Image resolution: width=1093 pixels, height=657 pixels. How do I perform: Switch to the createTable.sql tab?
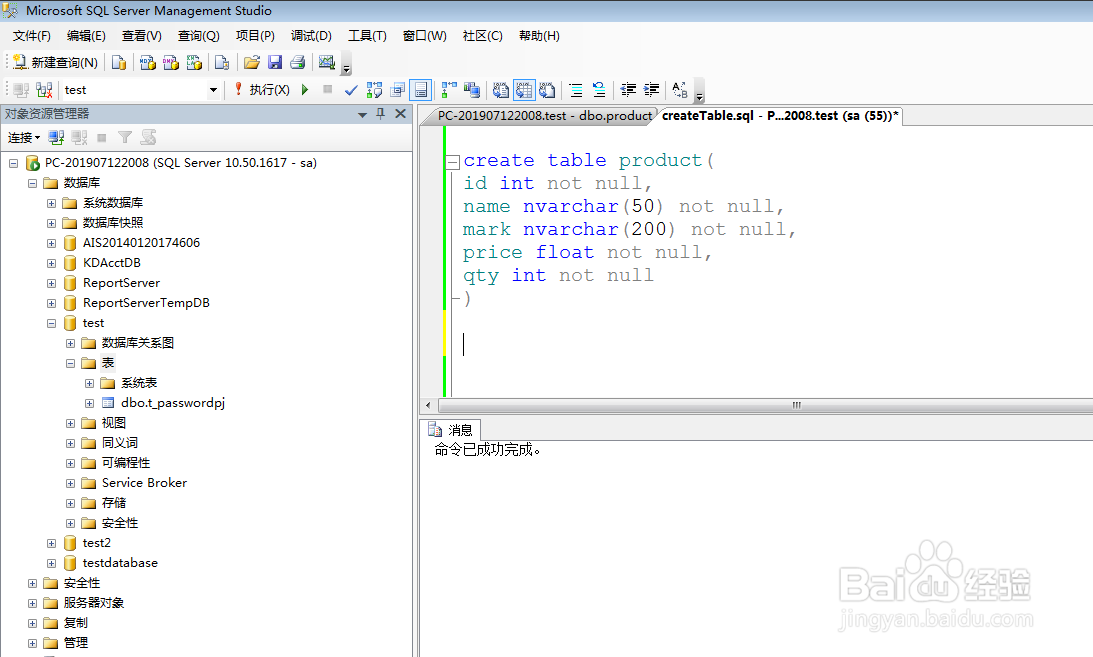tap(779, 116)
